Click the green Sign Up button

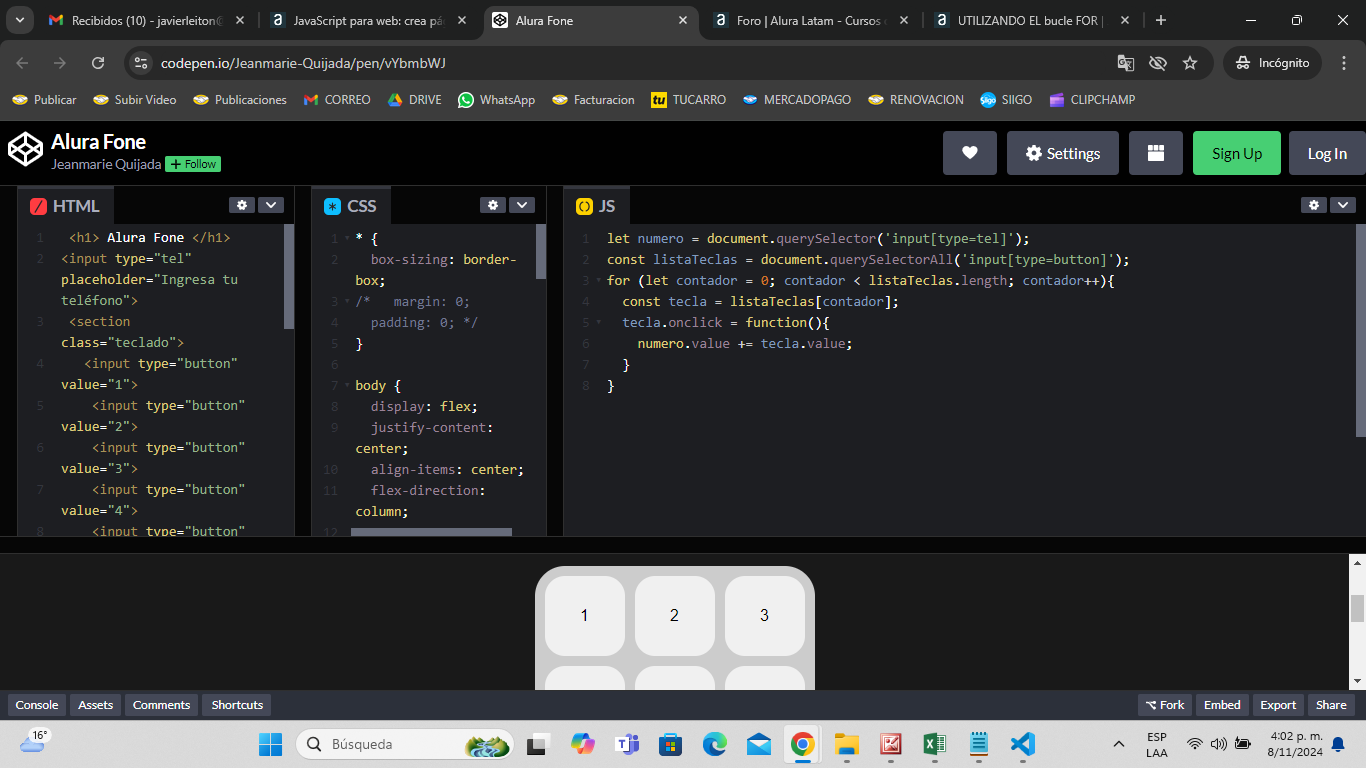point(1237,153)
